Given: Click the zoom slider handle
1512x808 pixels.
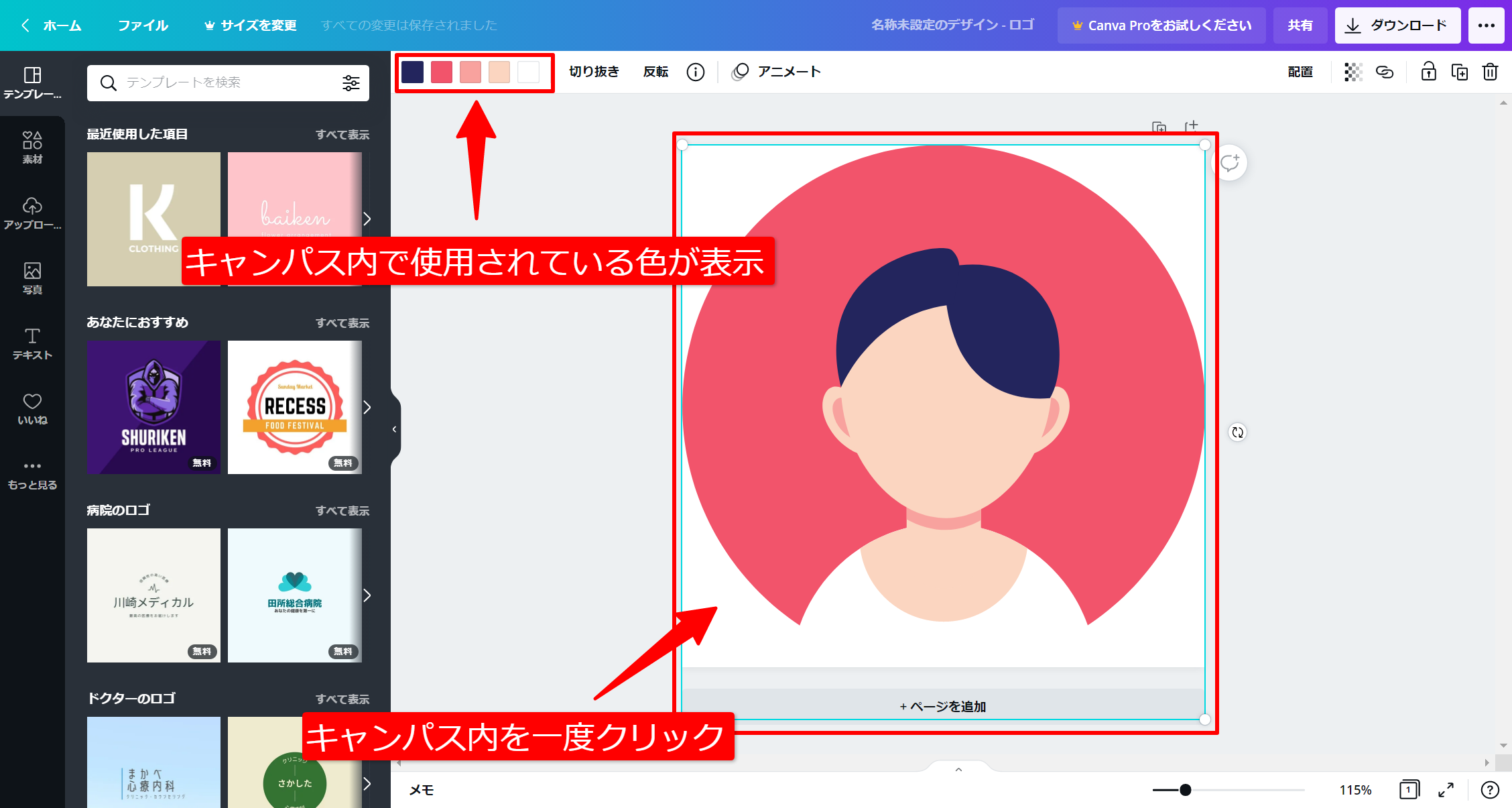Looking at the screenshot, I should coord(1186,790).
